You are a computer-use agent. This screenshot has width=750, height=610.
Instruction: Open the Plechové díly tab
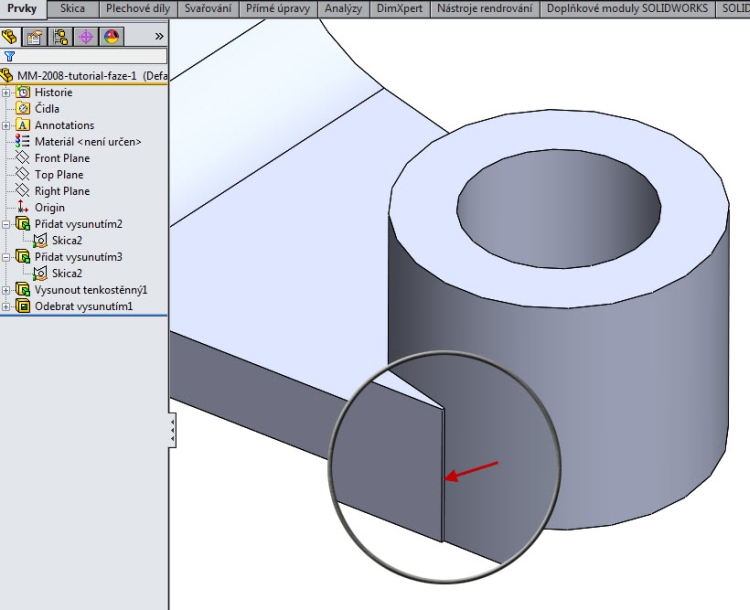pyautogui.click(x=138, y=9)
